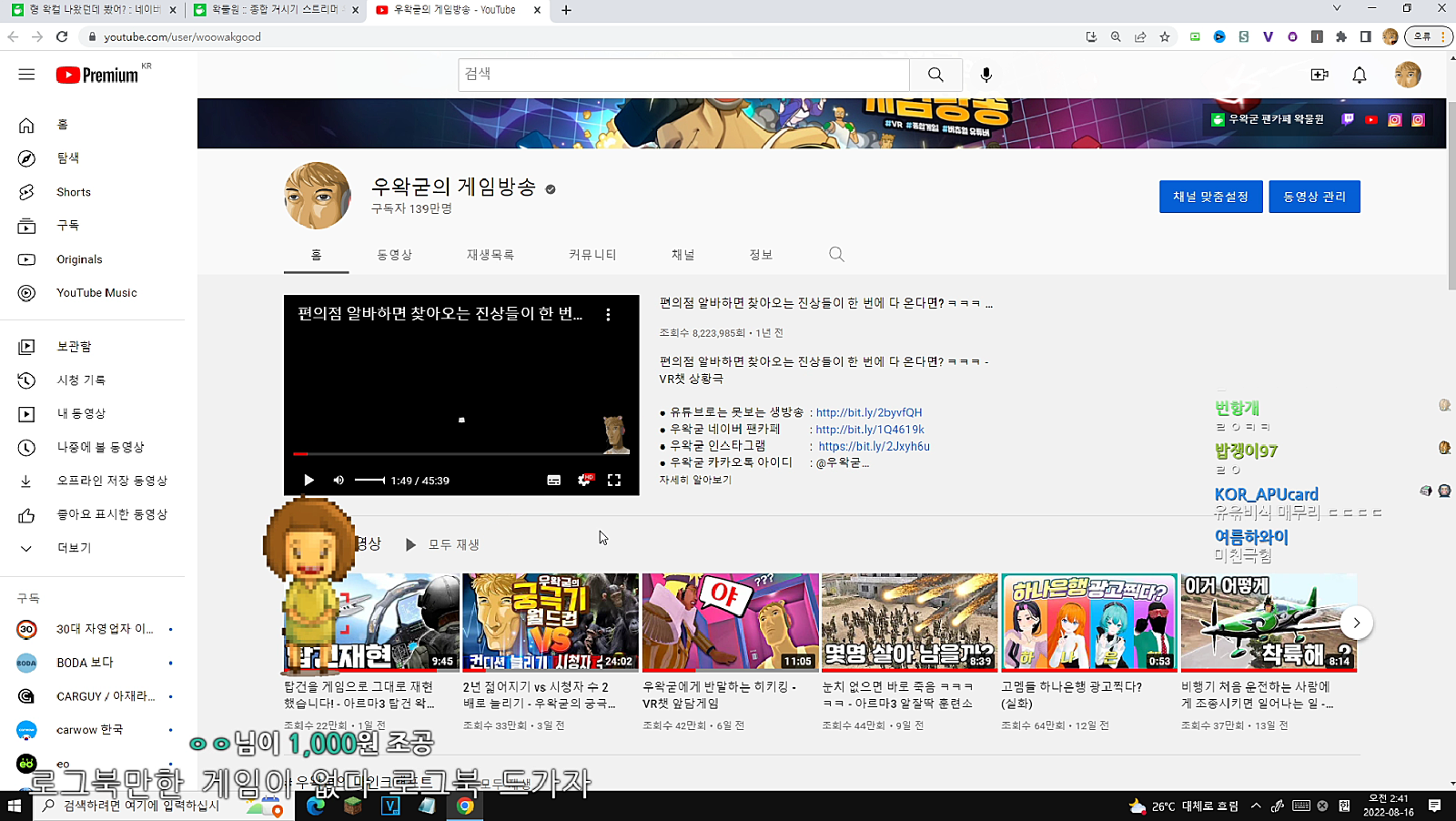
Task: Adjust the featured video's volume slider
Action: tap(369, 481)
